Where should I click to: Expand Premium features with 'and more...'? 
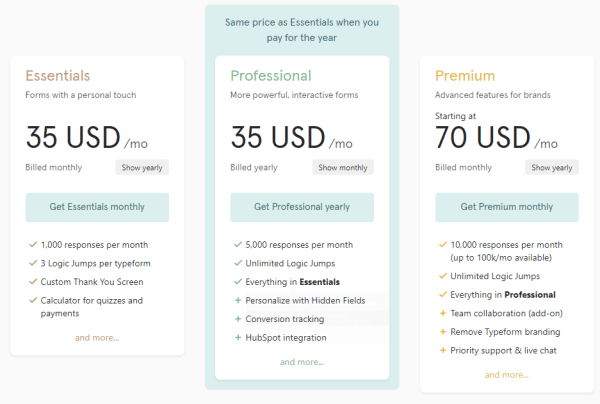(x=507, y=375)
